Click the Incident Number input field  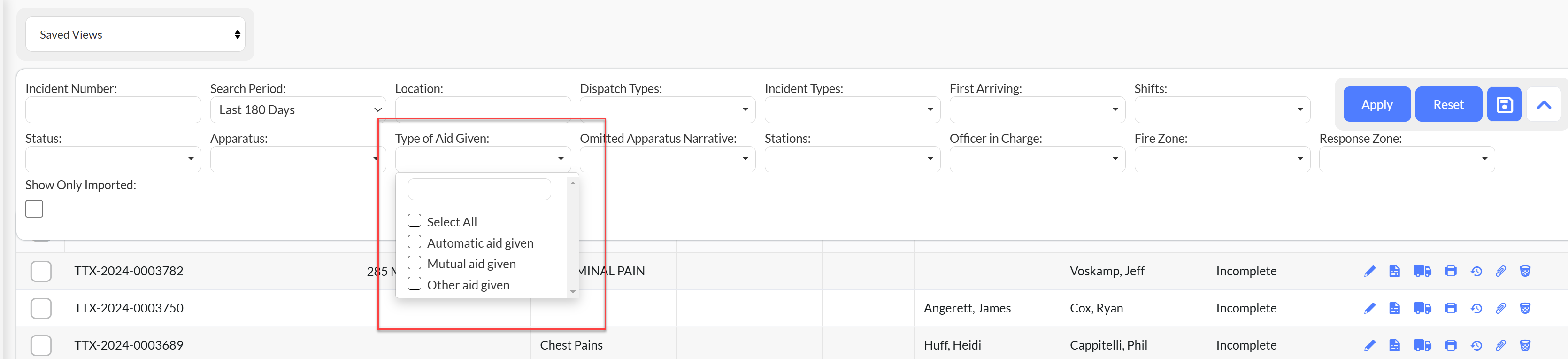[x=113, y=109]
